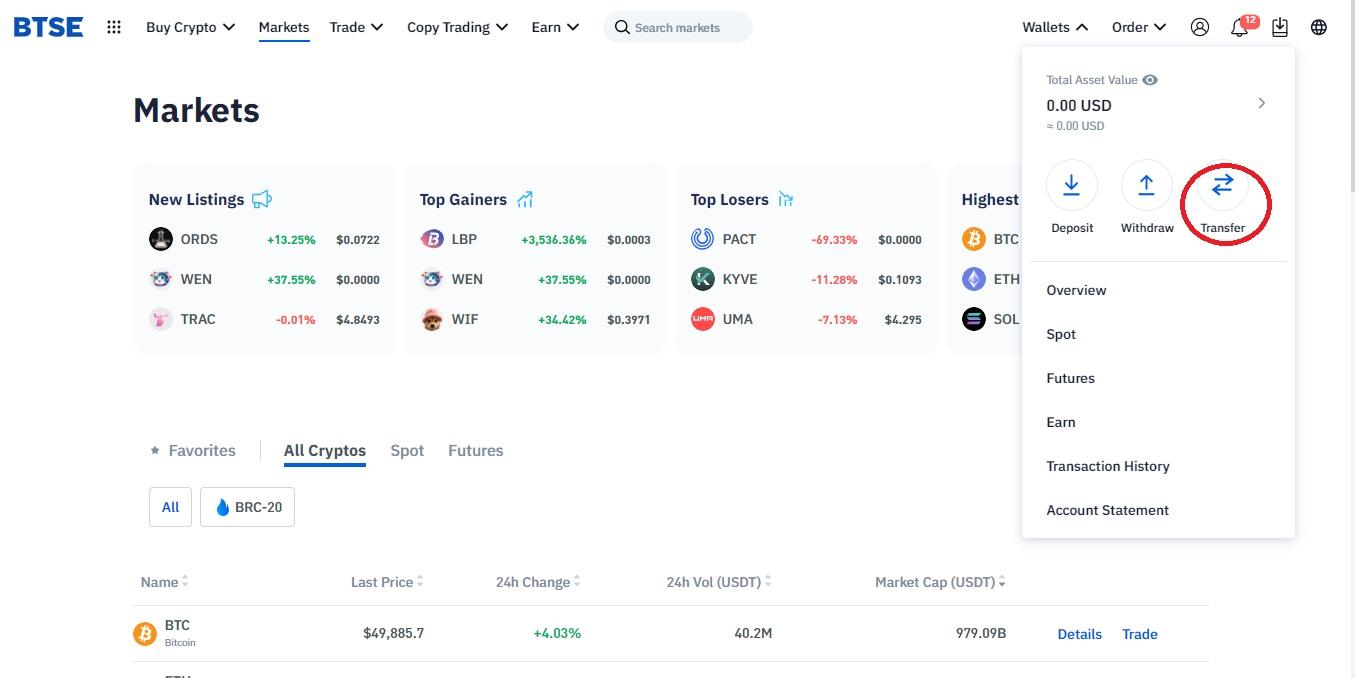
Task: Open the notifications bell icon
Action: coord(1239,28)
